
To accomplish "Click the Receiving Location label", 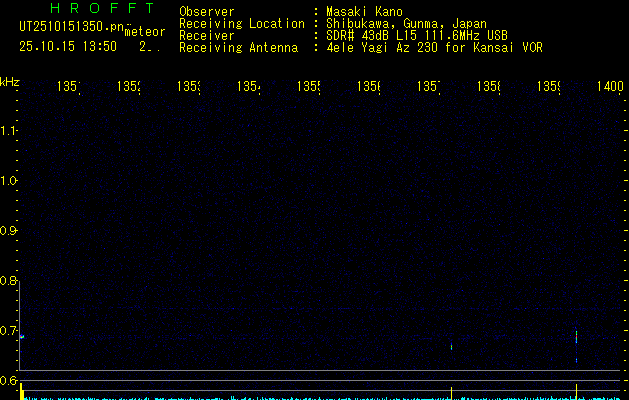I will 242,24.
